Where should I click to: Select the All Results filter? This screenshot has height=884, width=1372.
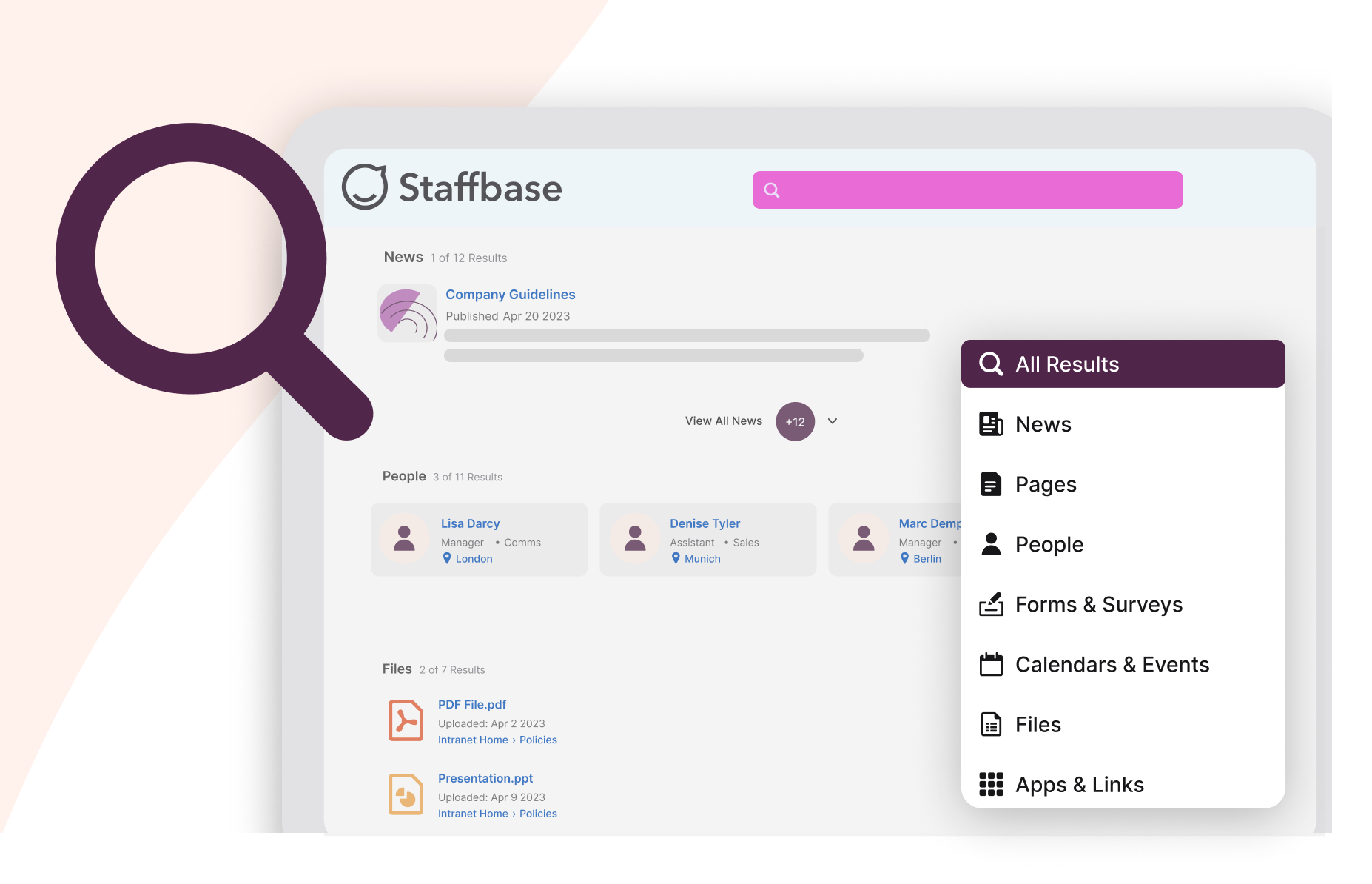(x=1123, y=364)
